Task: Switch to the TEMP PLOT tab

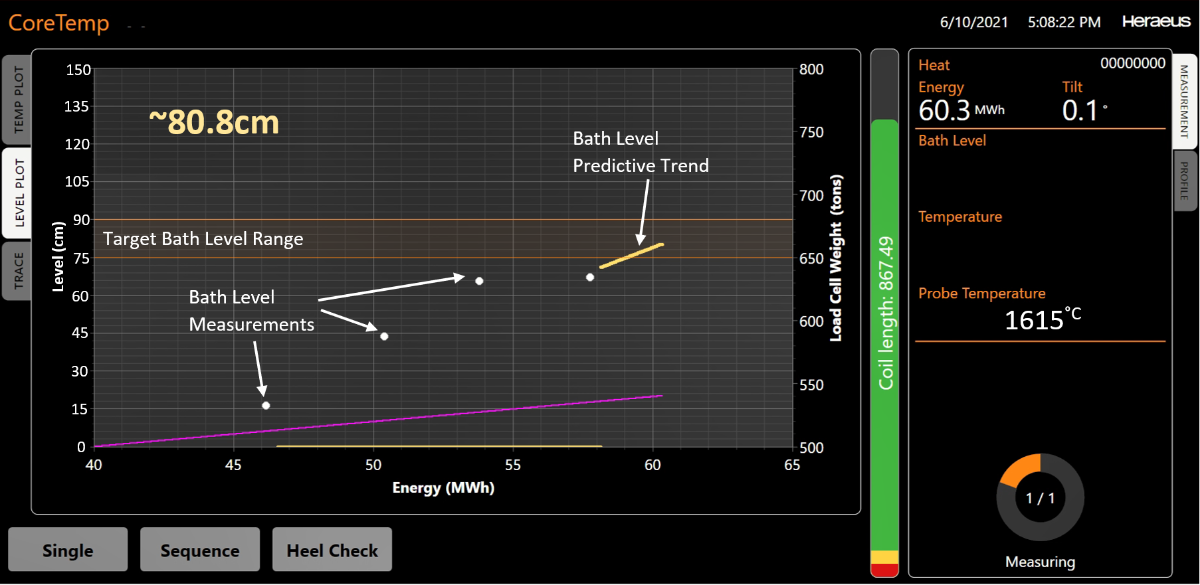Action: tap(17, 100)
